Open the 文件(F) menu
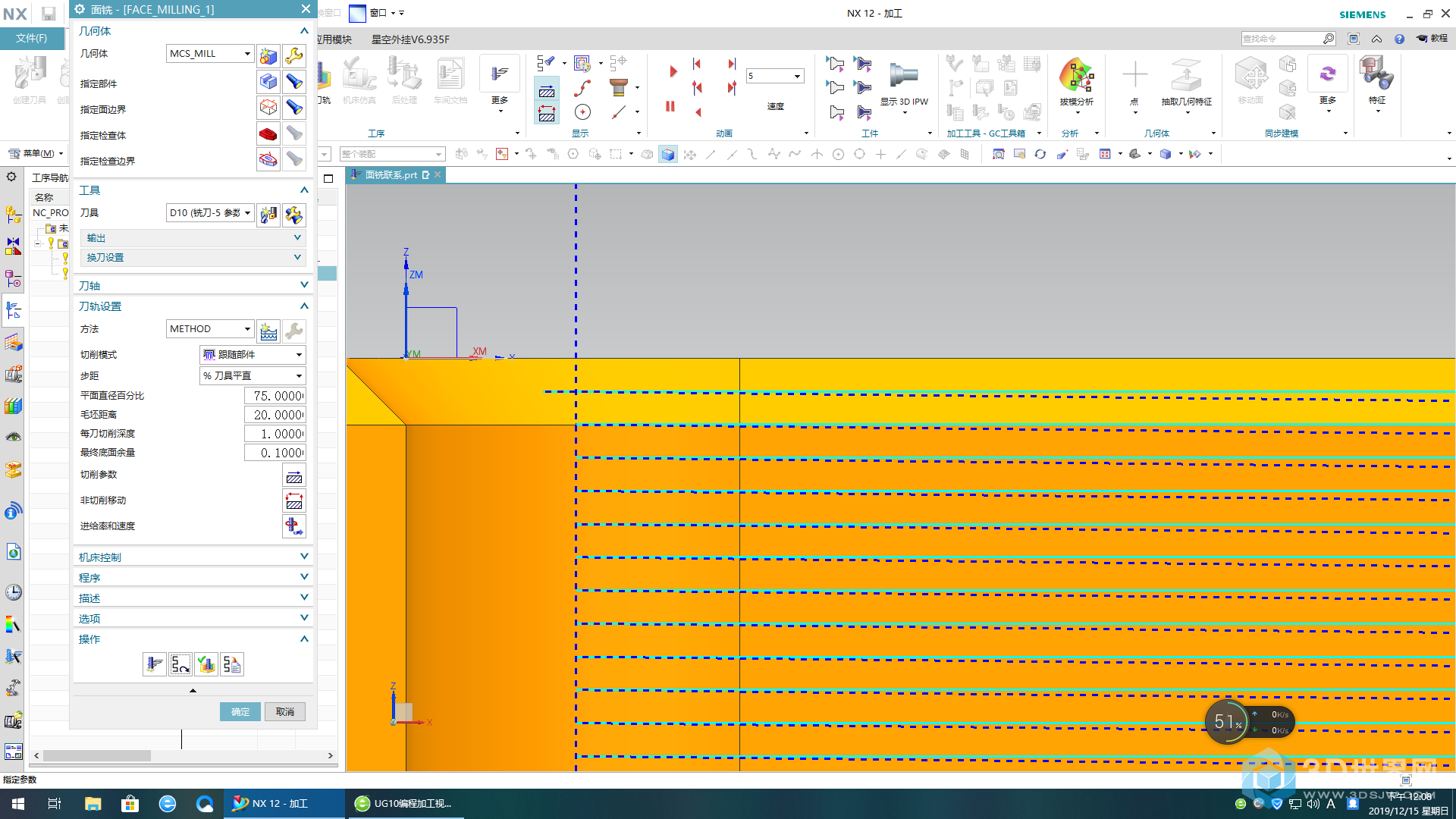 (31, 38)
